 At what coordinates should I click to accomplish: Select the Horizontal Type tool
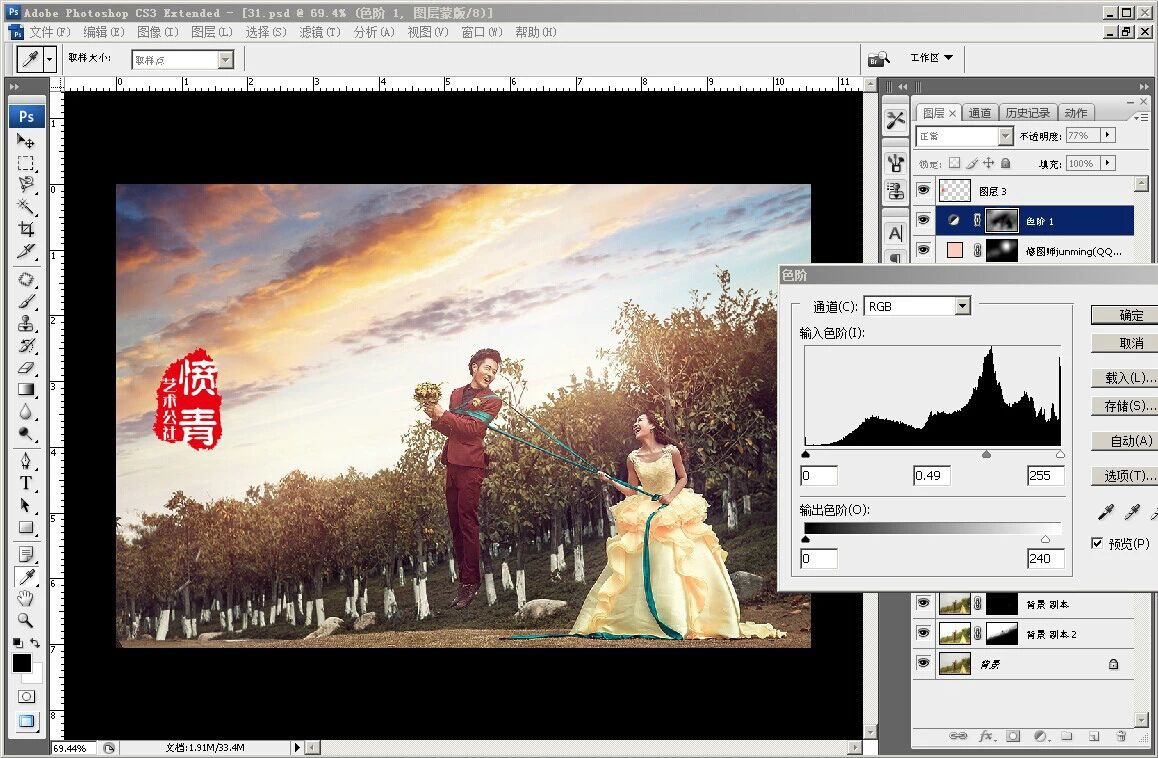click(x=26, y=483)
